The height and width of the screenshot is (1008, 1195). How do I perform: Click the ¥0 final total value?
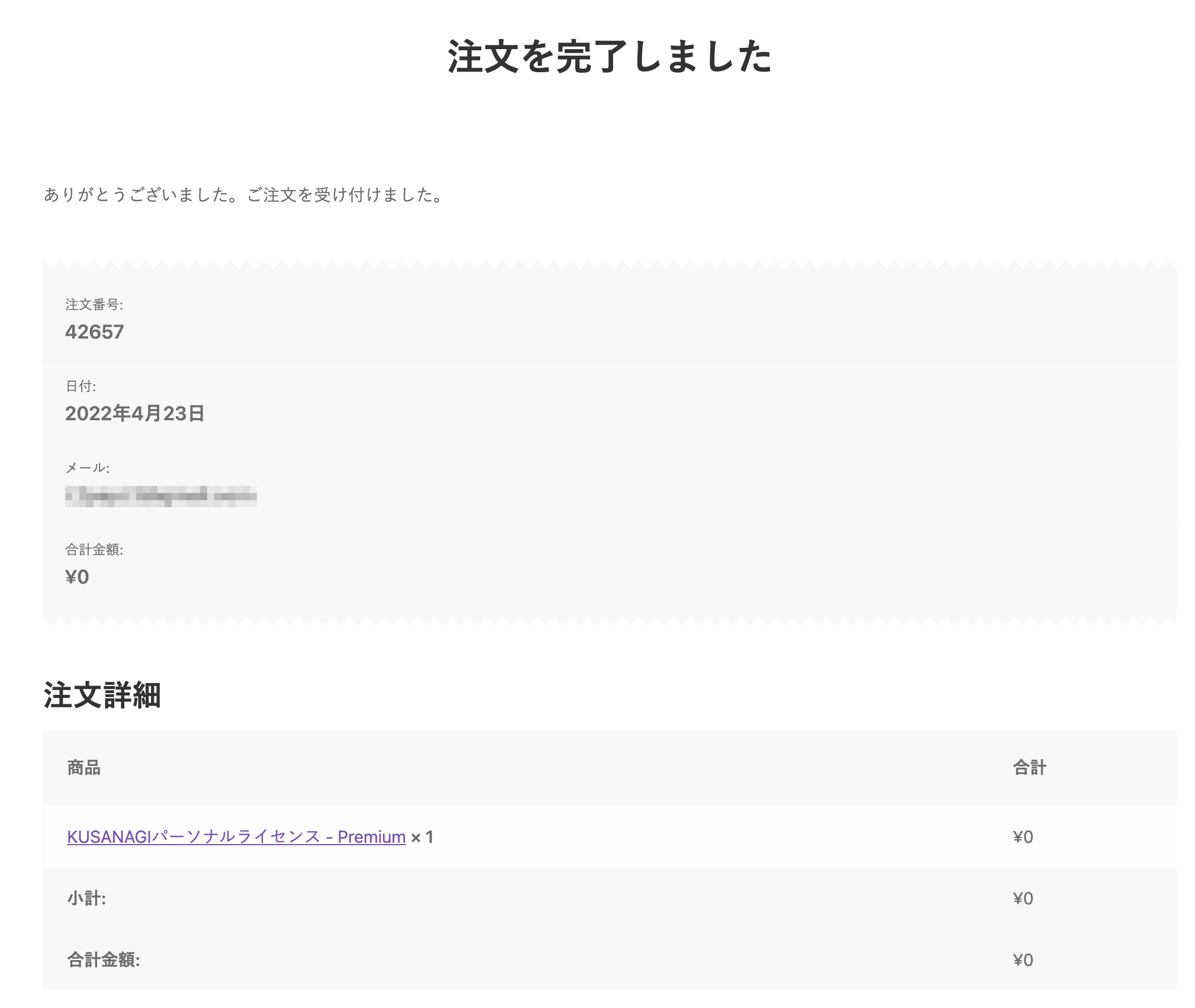1023,960
